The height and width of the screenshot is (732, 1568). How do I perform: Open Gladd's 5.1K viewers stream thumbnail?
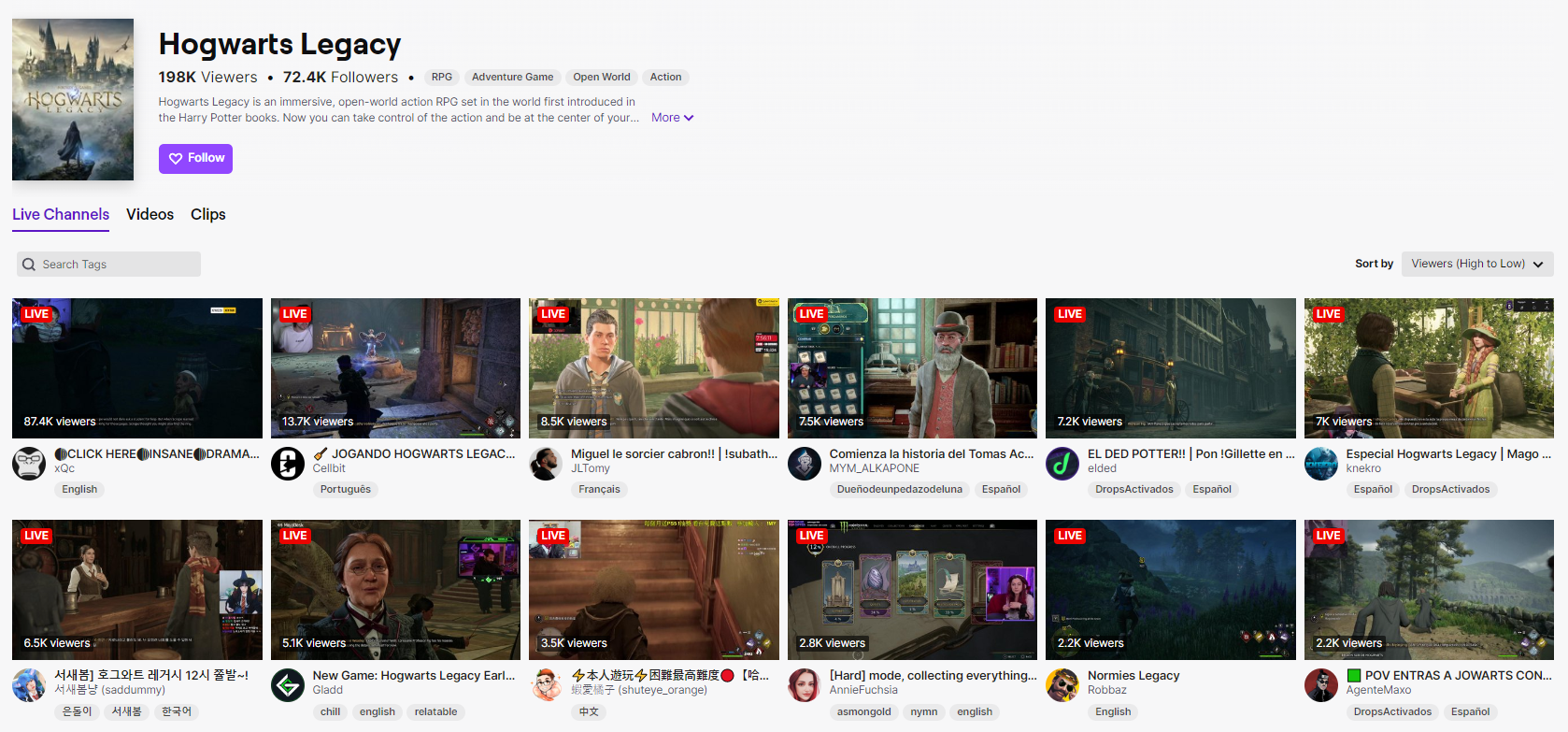pyautogui.click(x=395, y=590)
